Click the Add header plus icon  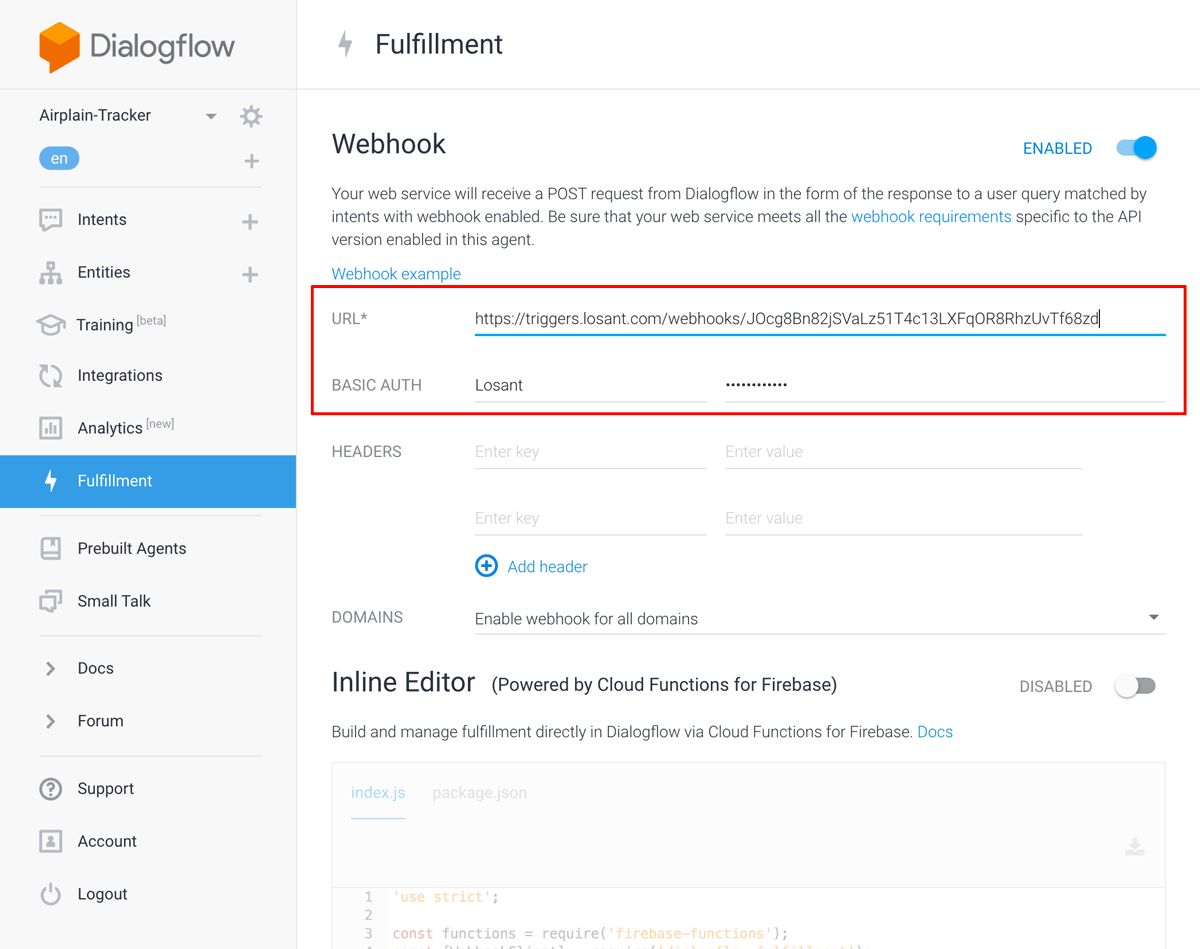coord(486,566)
